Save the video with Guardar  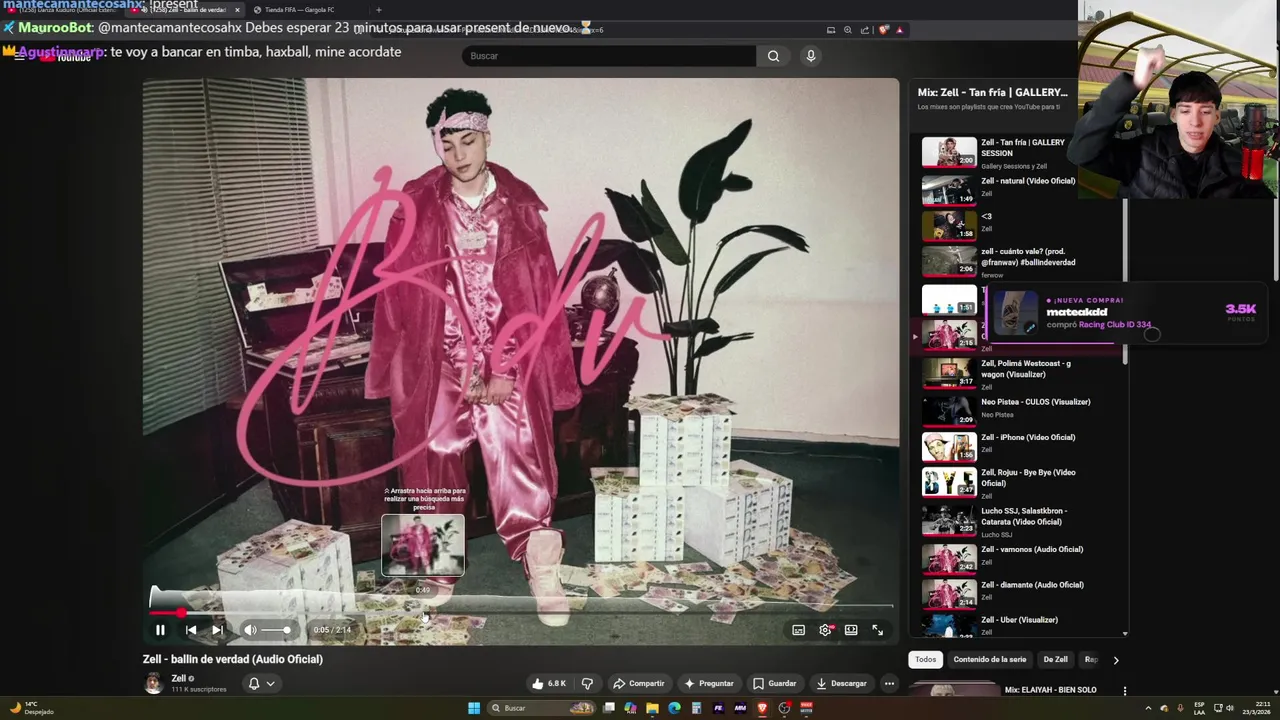click(x=774, y=683)
